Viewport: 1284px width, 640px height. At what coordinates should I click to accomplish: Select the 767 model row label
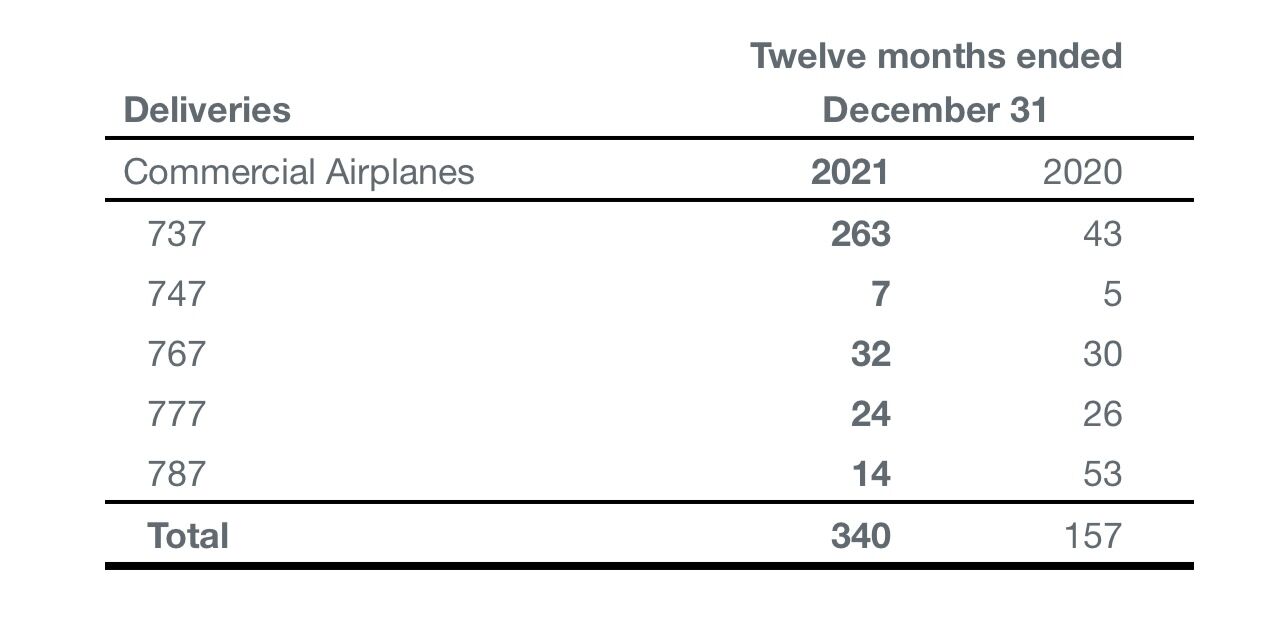tap(176, 354)
